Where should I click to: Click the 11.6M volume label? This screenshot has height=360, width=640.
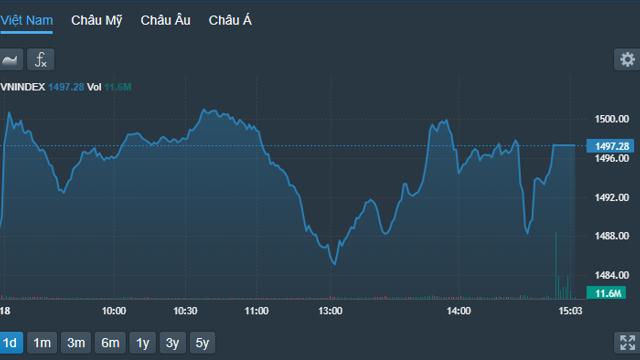pyautogui.click(x=606, y=293)
